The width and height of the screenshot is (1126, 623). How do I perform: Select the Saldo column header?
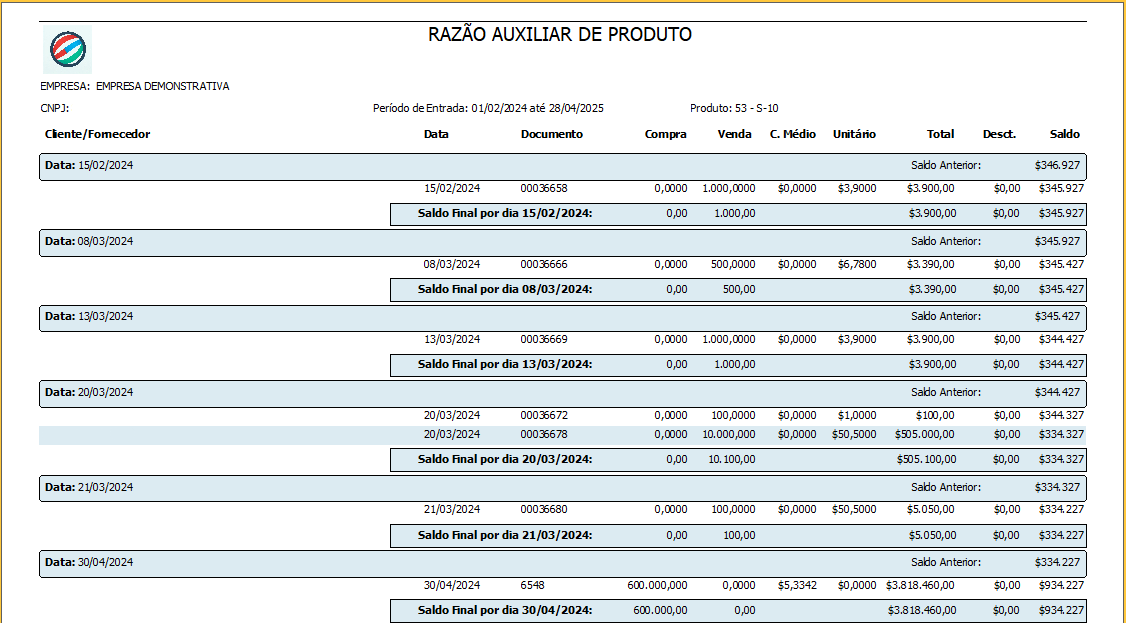1064,134
